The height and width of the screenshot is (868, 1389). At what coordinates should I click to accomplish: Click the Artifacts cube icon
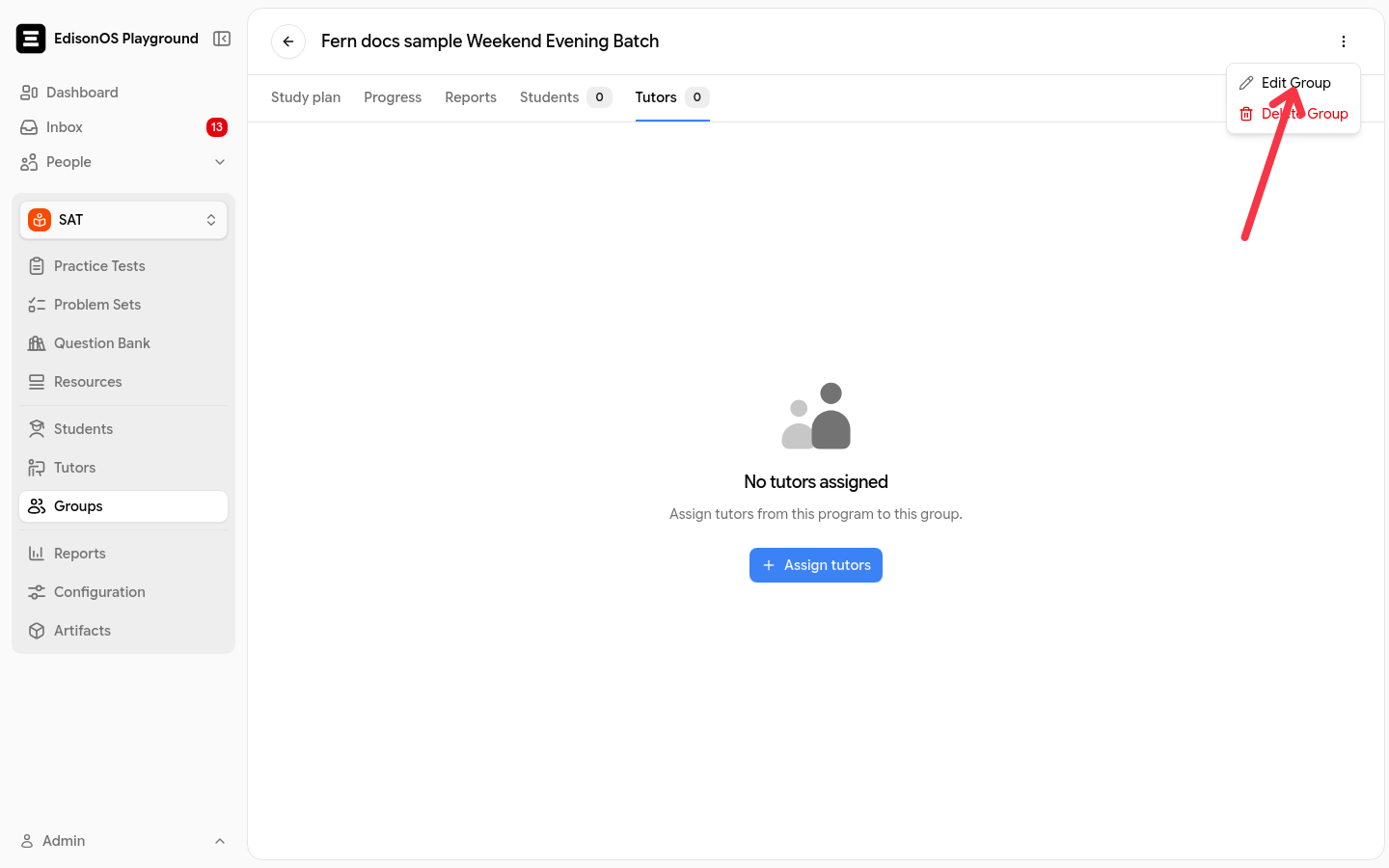click(37, 631)
